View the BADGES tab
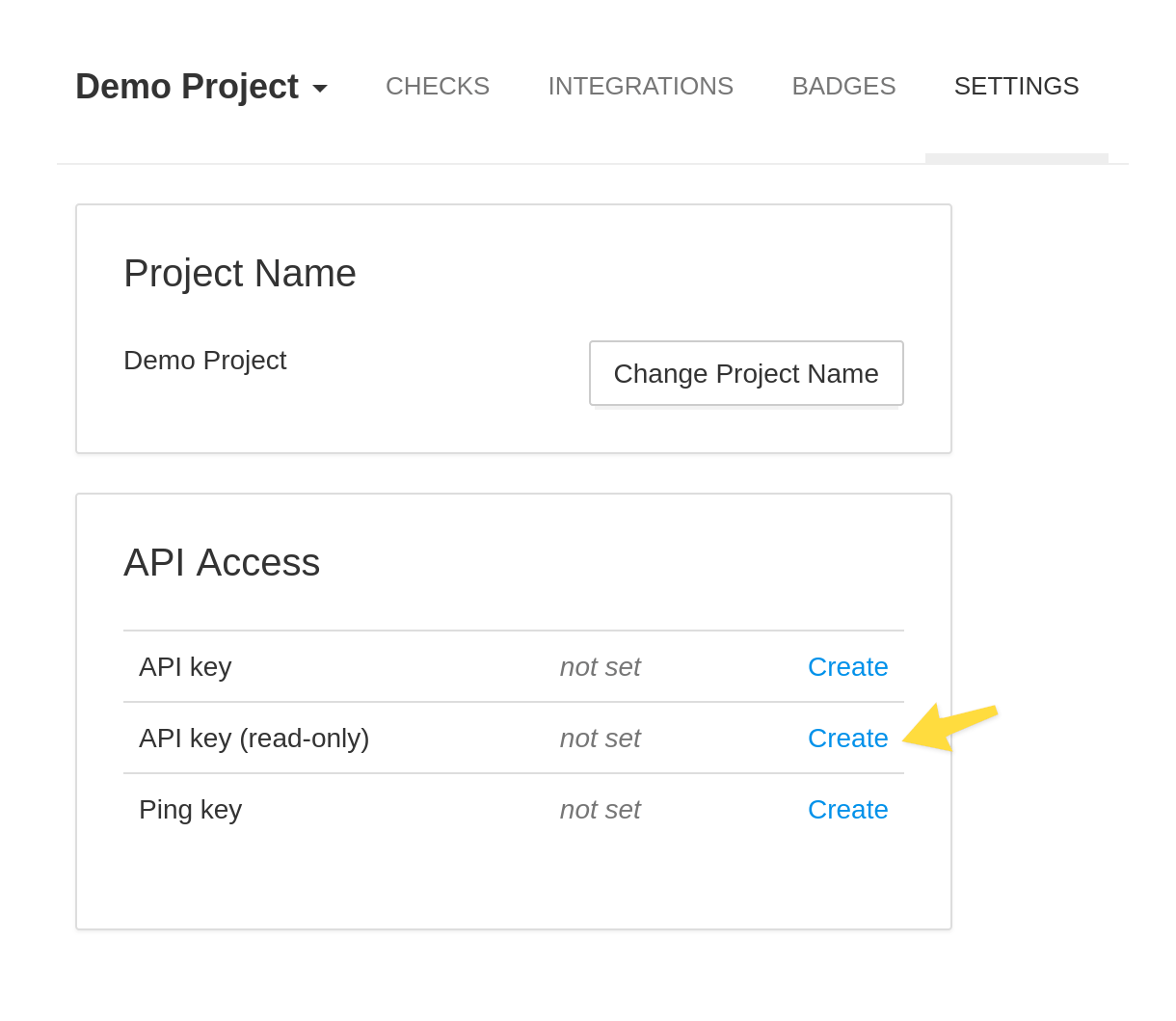The image size is (1176, 1021). coord(843,86)
